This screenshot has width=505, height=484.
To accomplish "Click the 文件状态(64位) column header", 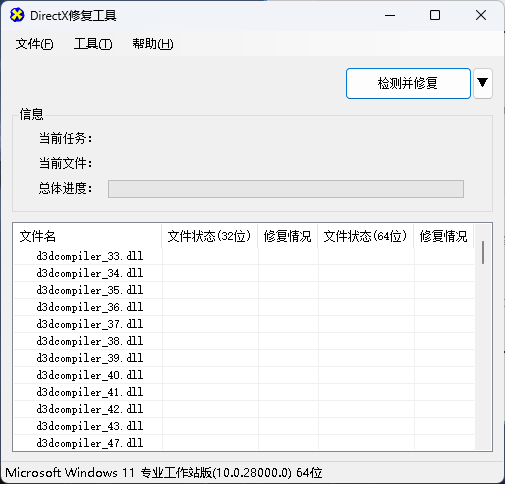I will [365, 236].
